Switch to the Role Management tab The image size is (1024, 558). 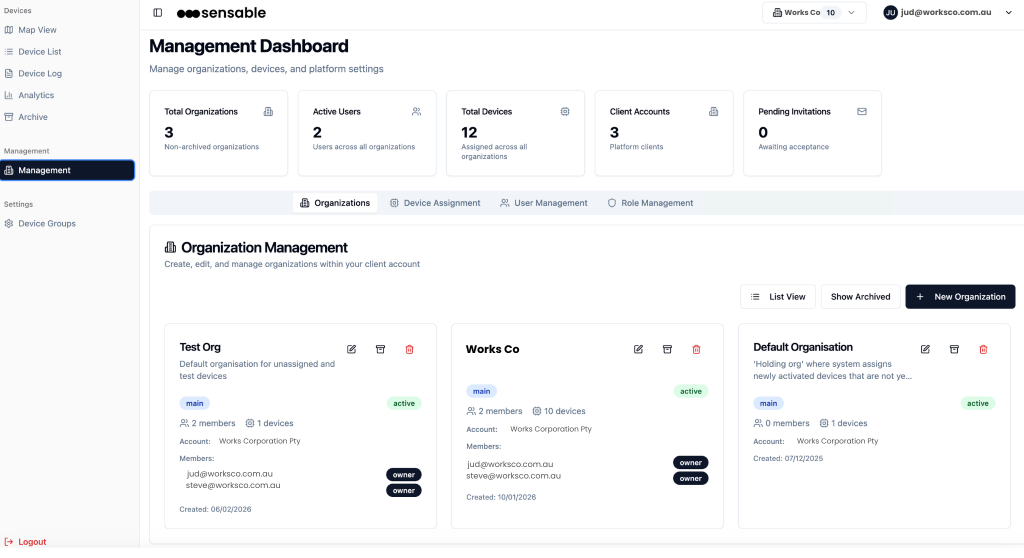click(x=650, y=203)
